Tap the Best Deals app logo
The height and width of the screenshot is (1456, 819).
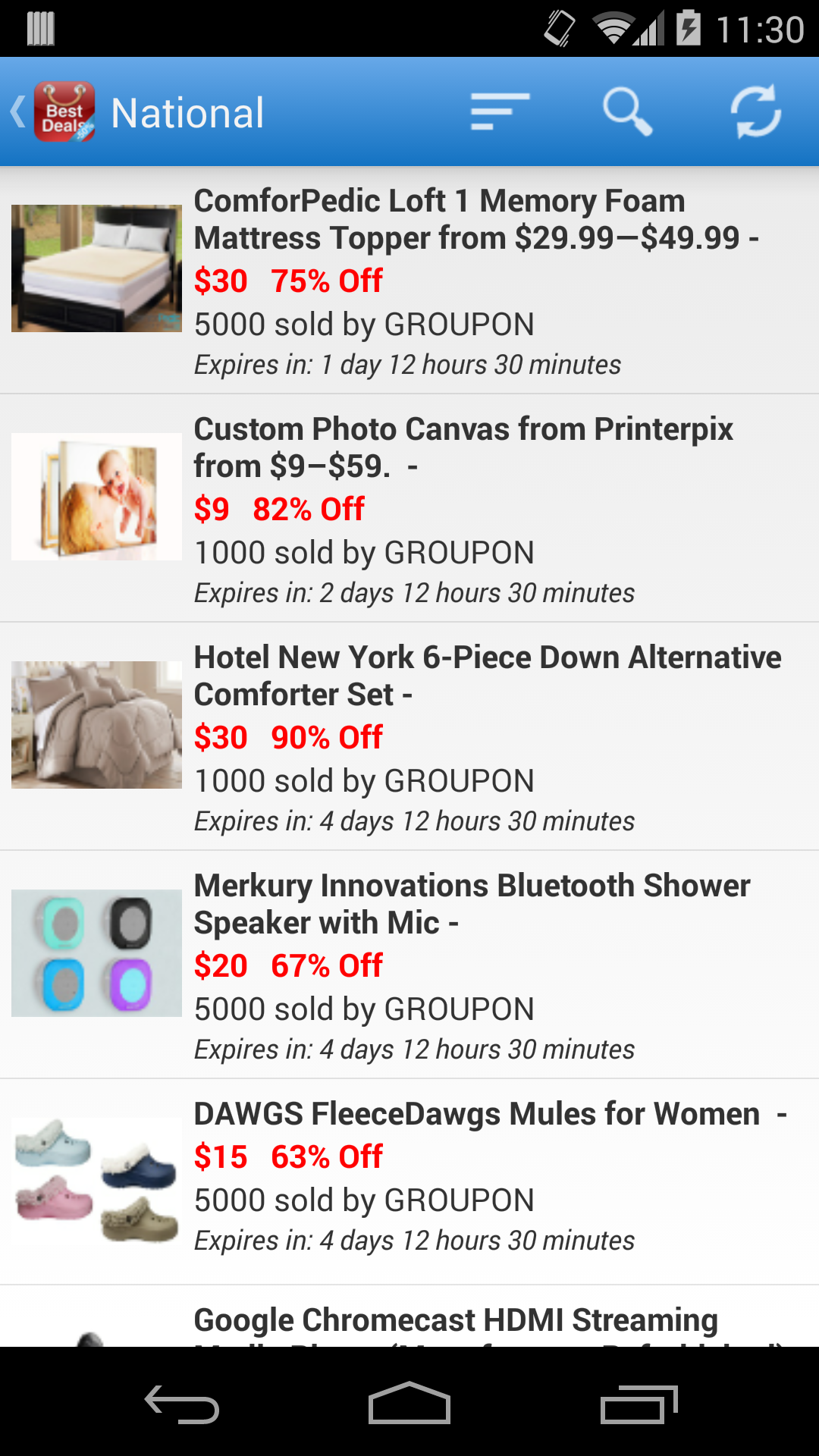[64, 112]
